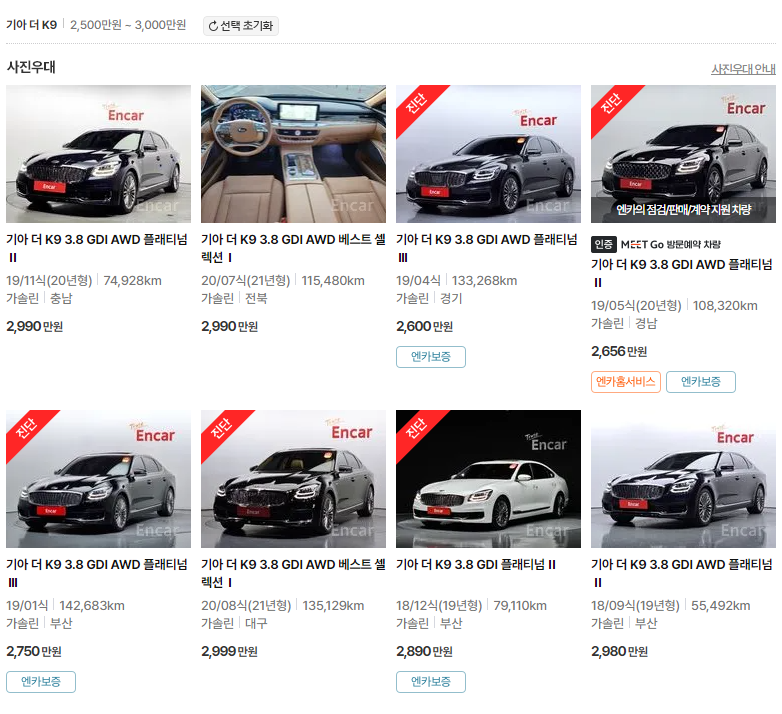Click the 2,890만원 price
Image resolution: width=782 pixels, height=714 pixels.
pyautogui.click(x=424, y=652)
